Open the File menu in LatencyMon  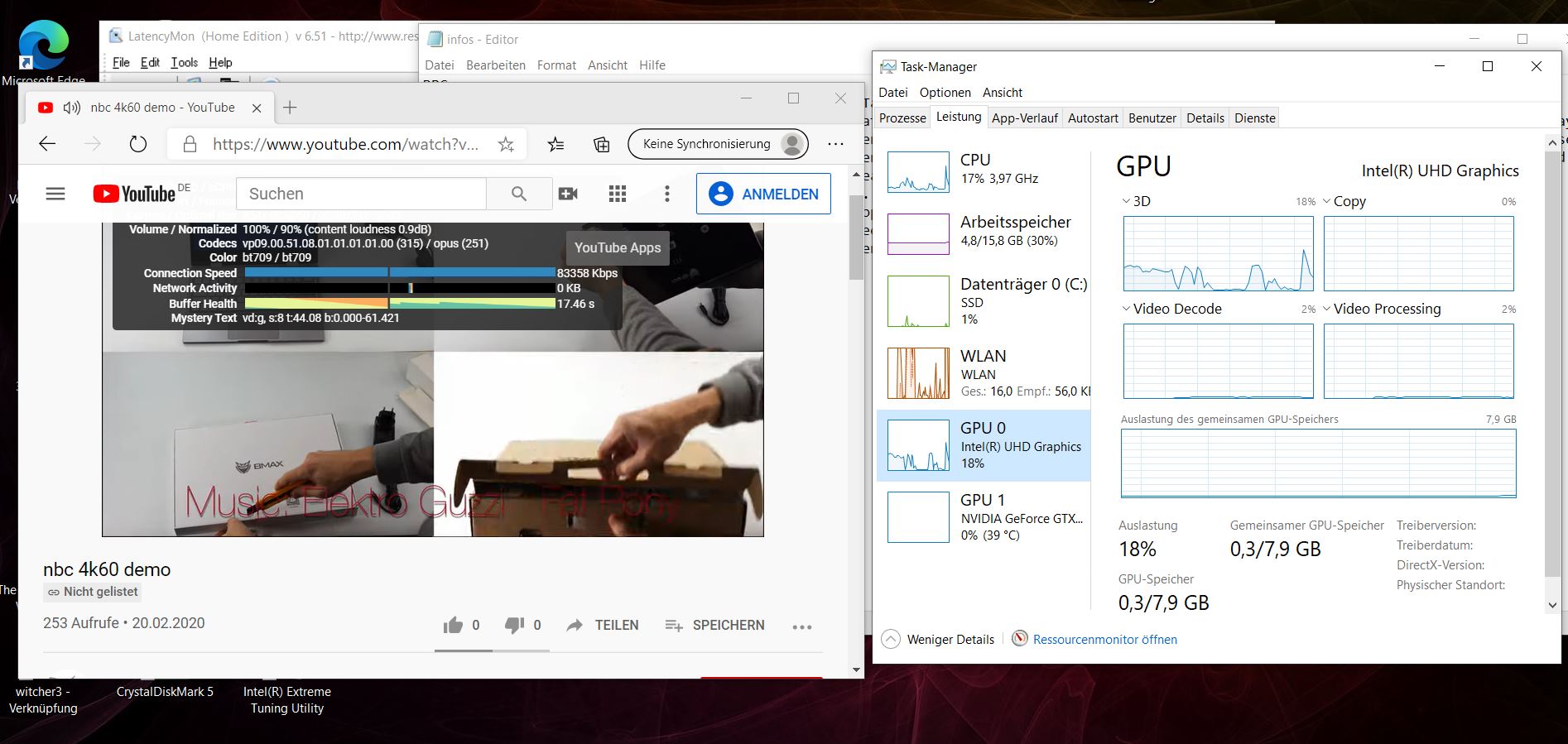(x=121, y=63)
